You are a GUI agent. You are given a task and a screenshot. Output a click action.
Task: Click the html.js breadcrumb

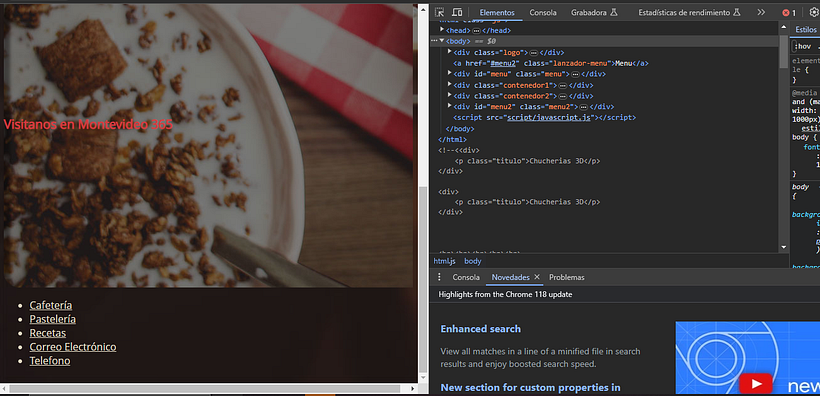(444, 261)
